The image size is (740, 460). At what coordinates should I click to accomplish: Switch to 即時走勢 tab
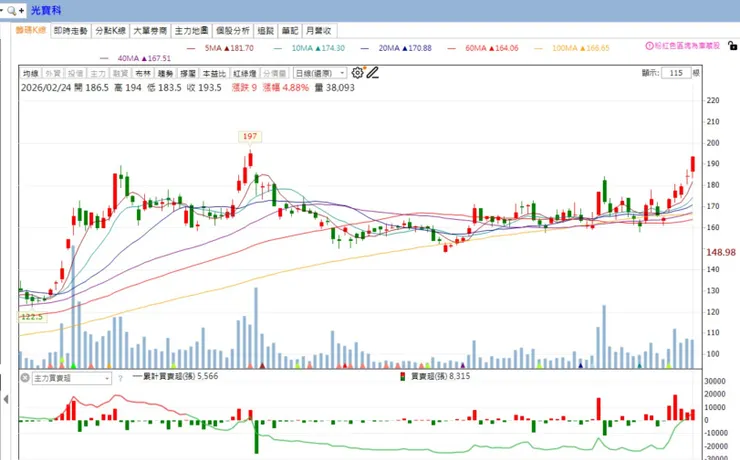click(71, 31)
